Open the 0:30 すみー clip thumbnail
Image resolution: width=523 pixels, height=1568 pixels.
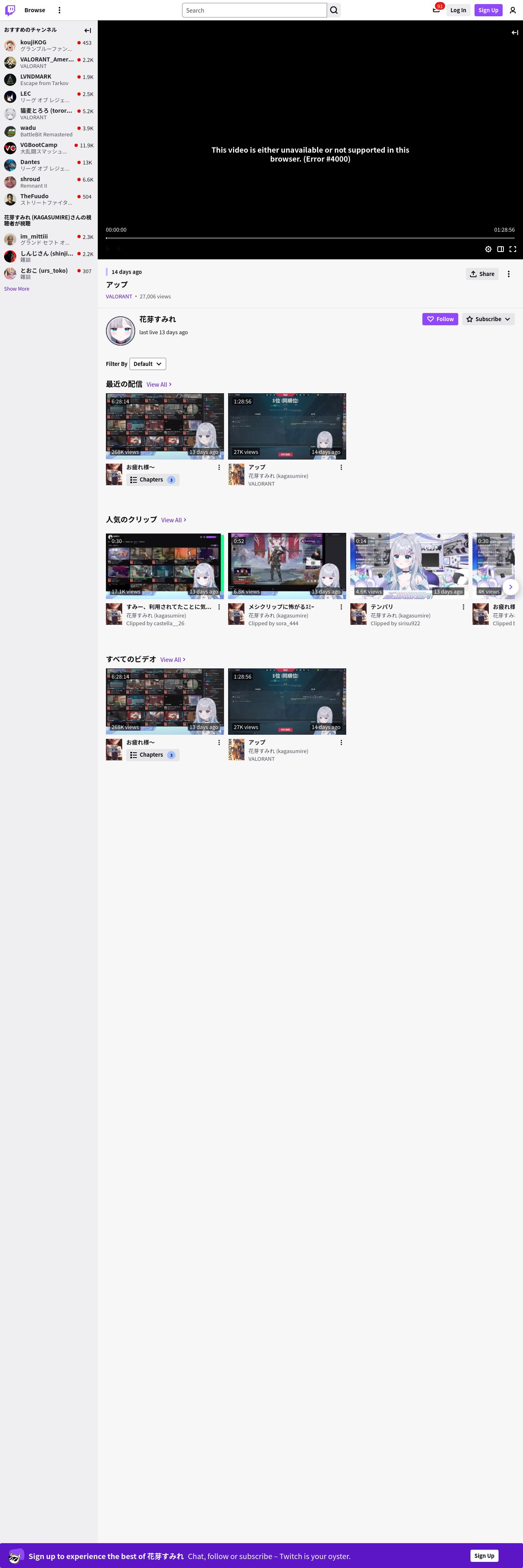[x=165, y=566]
